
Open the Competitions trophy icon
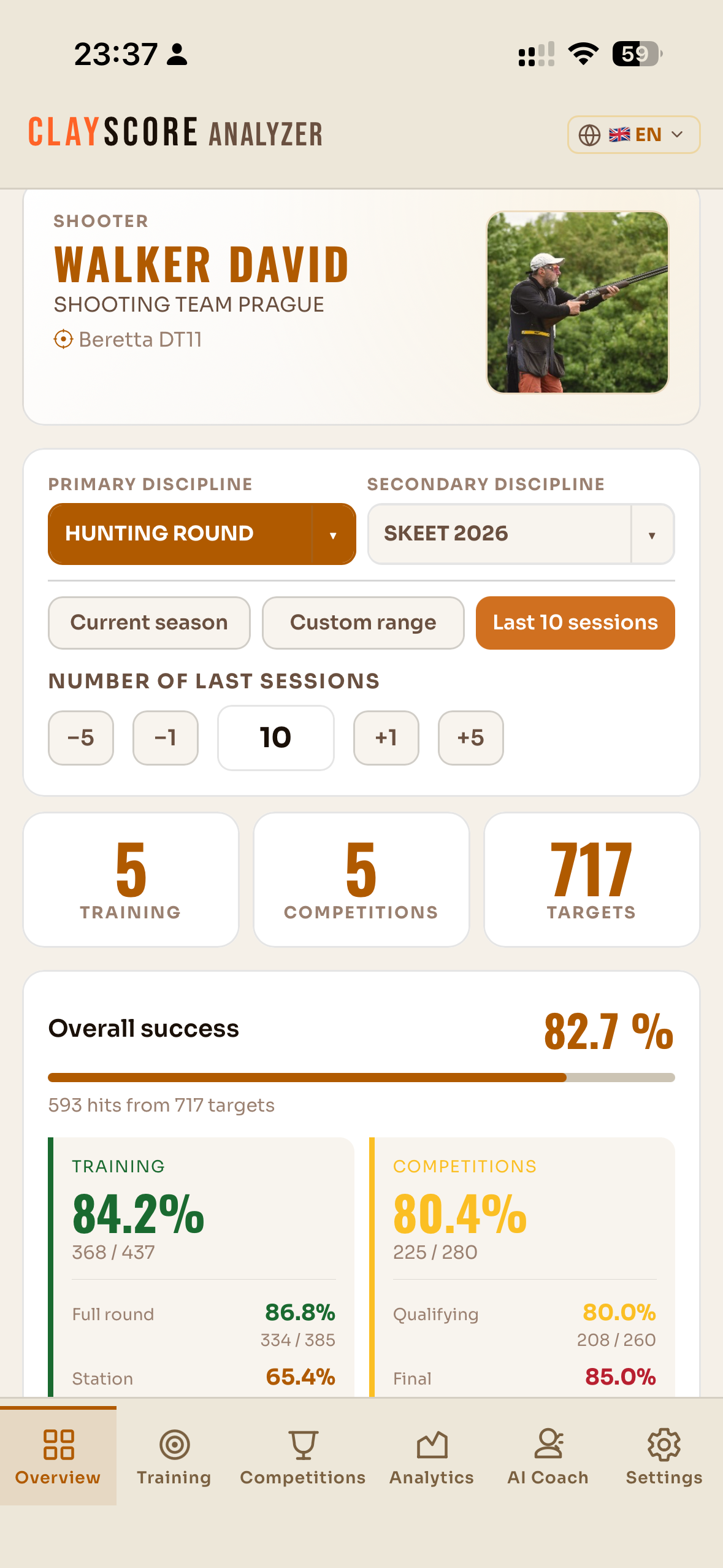(303, 1444)
